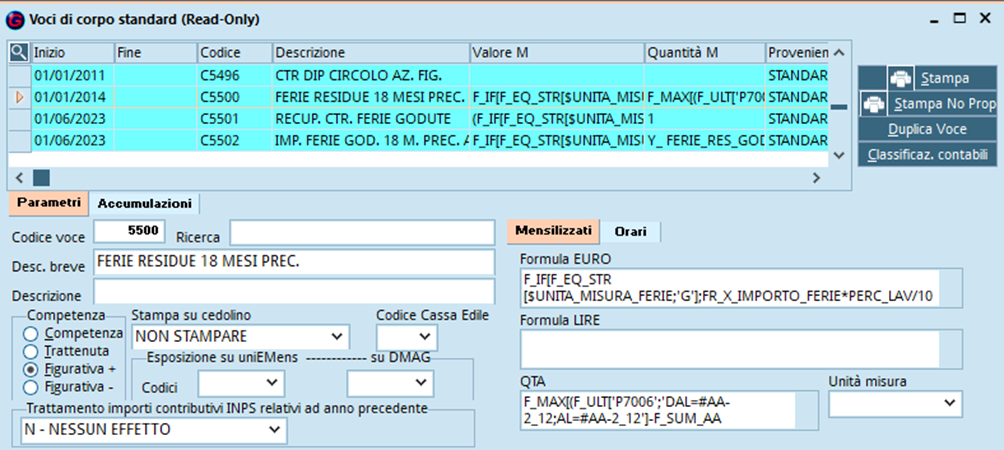1004x450 pixels.
Task: Click the Valore M column header
Action: coord(556,52)
